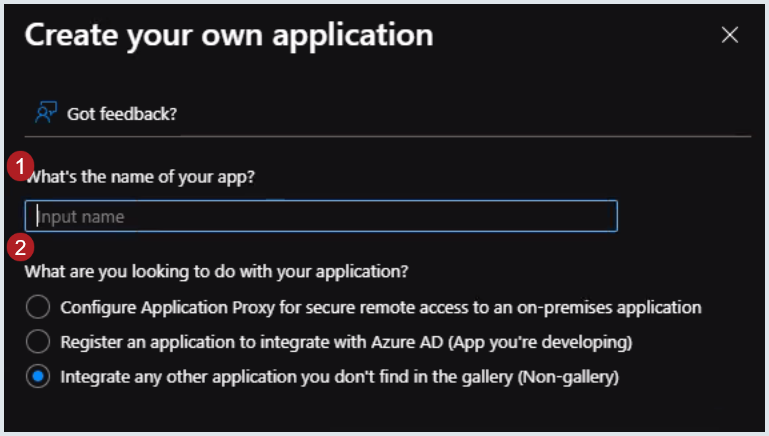Click the What's the name of your app label
The image size is (769, 436).
click(140, 177)
